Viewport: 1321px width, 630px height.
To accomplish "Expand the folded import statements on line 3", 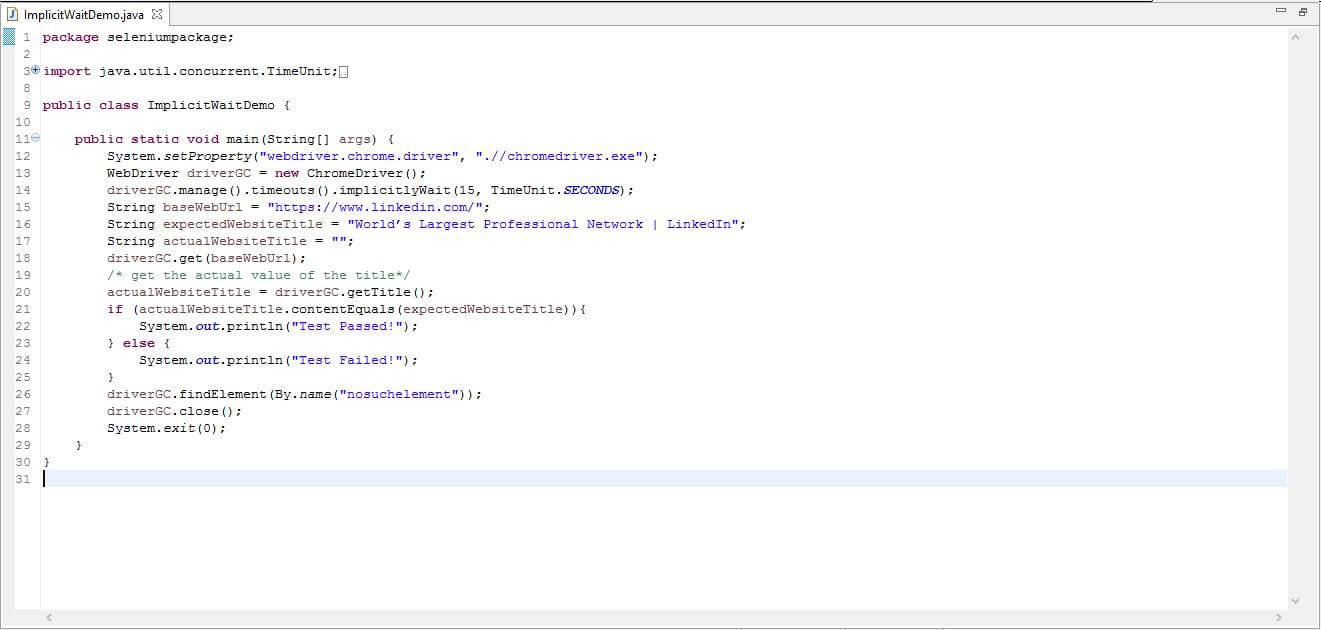I will pos(35,70).
